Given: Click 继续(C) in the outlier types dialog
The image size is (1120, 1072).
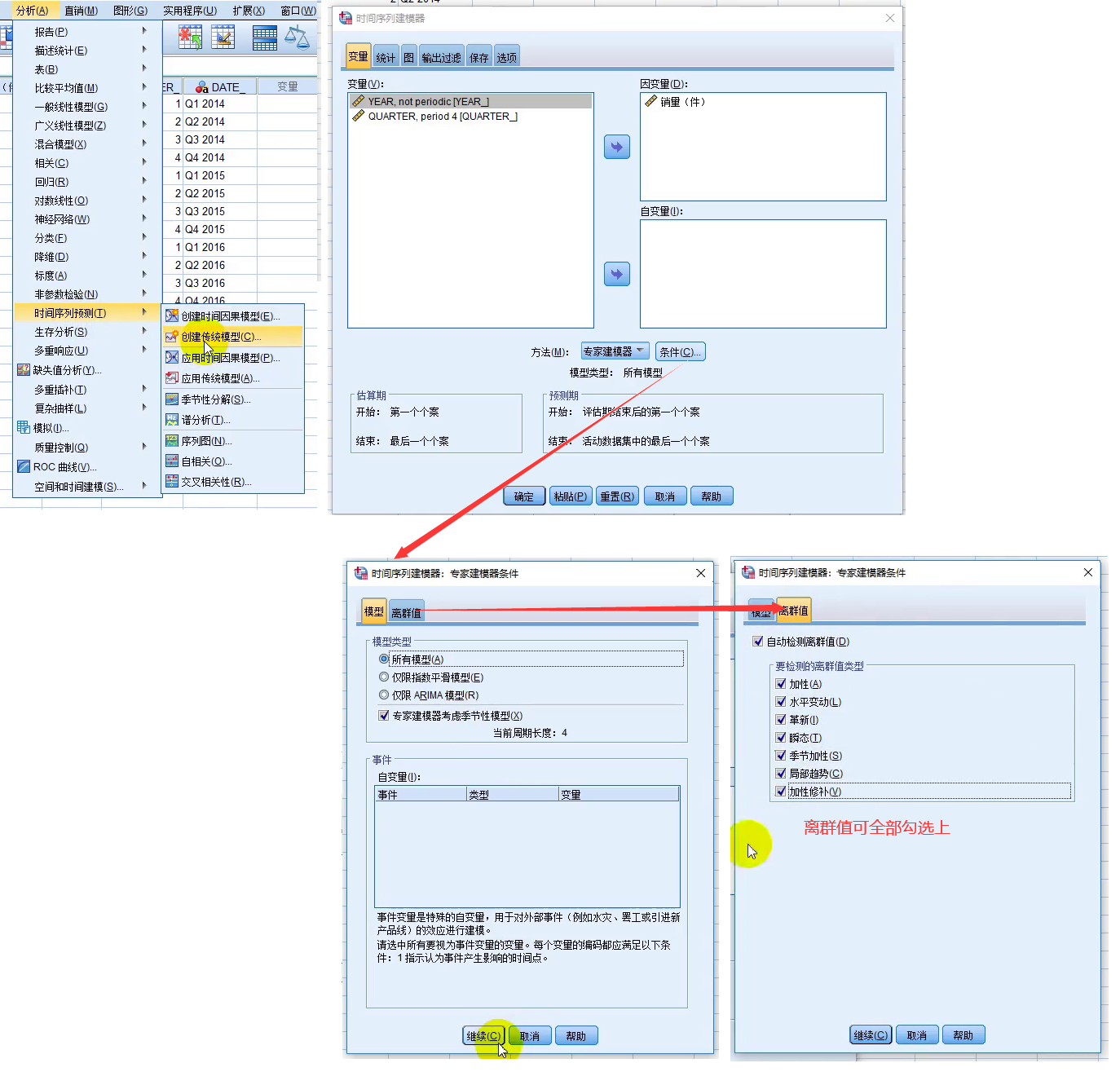Looking at the screenshot, I should (871, 1035).
